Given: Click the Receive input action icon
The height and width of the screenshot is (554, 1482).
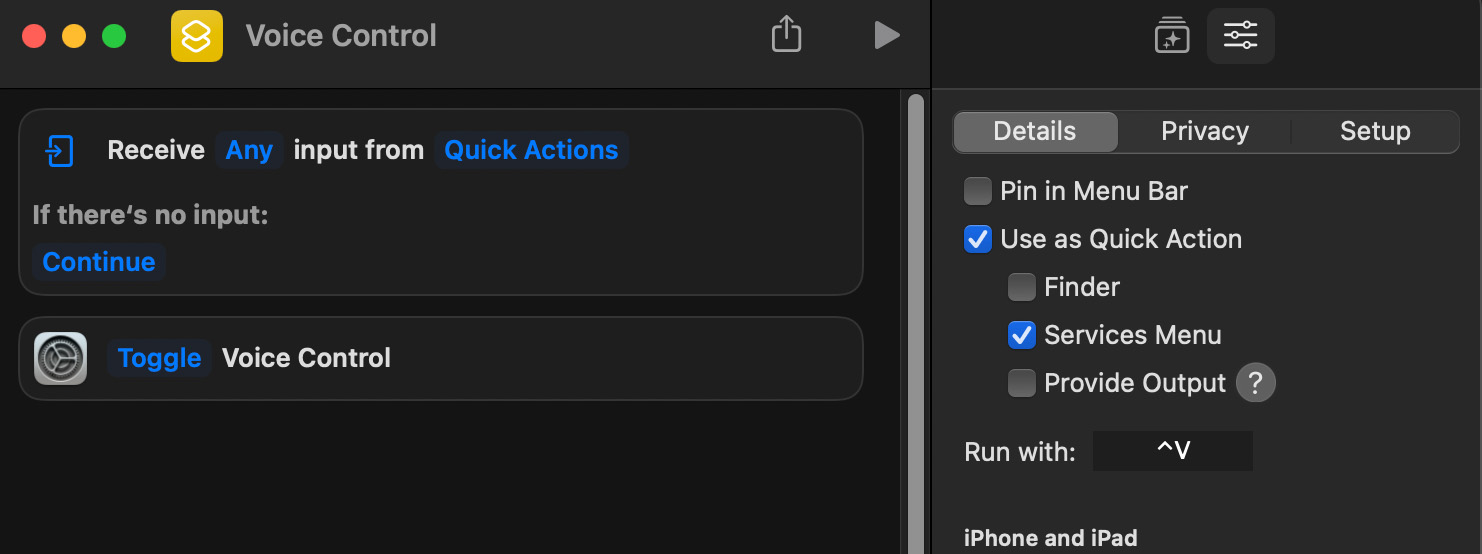Looking at the screenshot, I should coord(59,151).
